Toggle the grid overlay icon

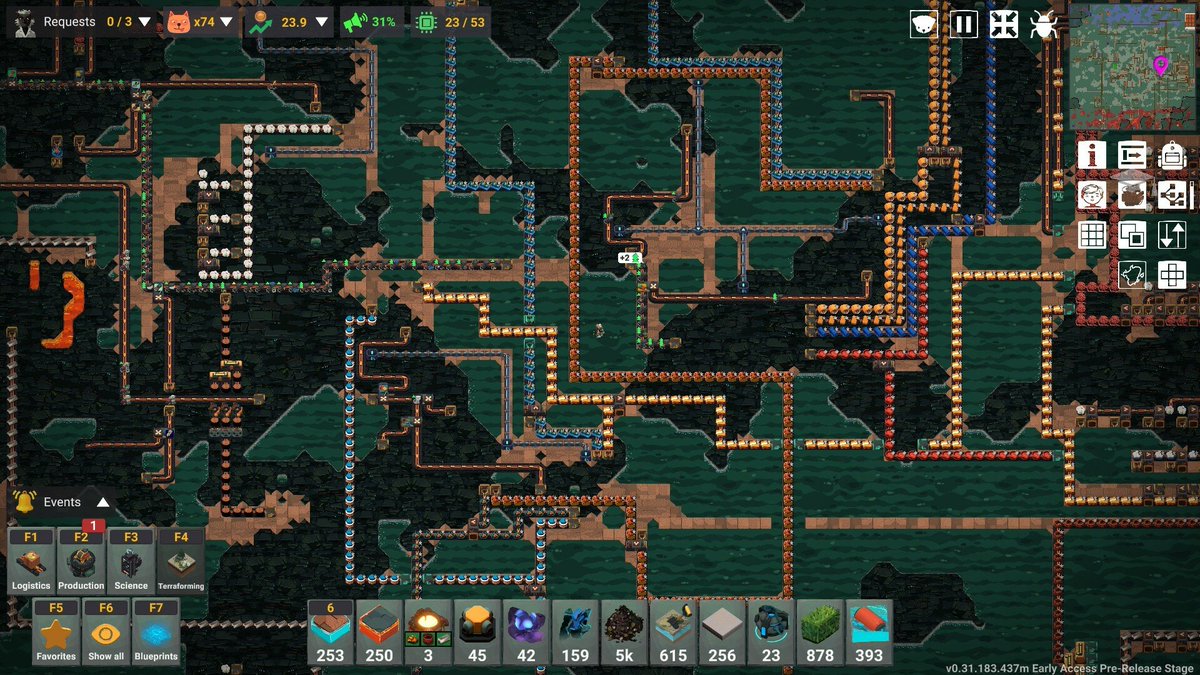pos(1092,235)
